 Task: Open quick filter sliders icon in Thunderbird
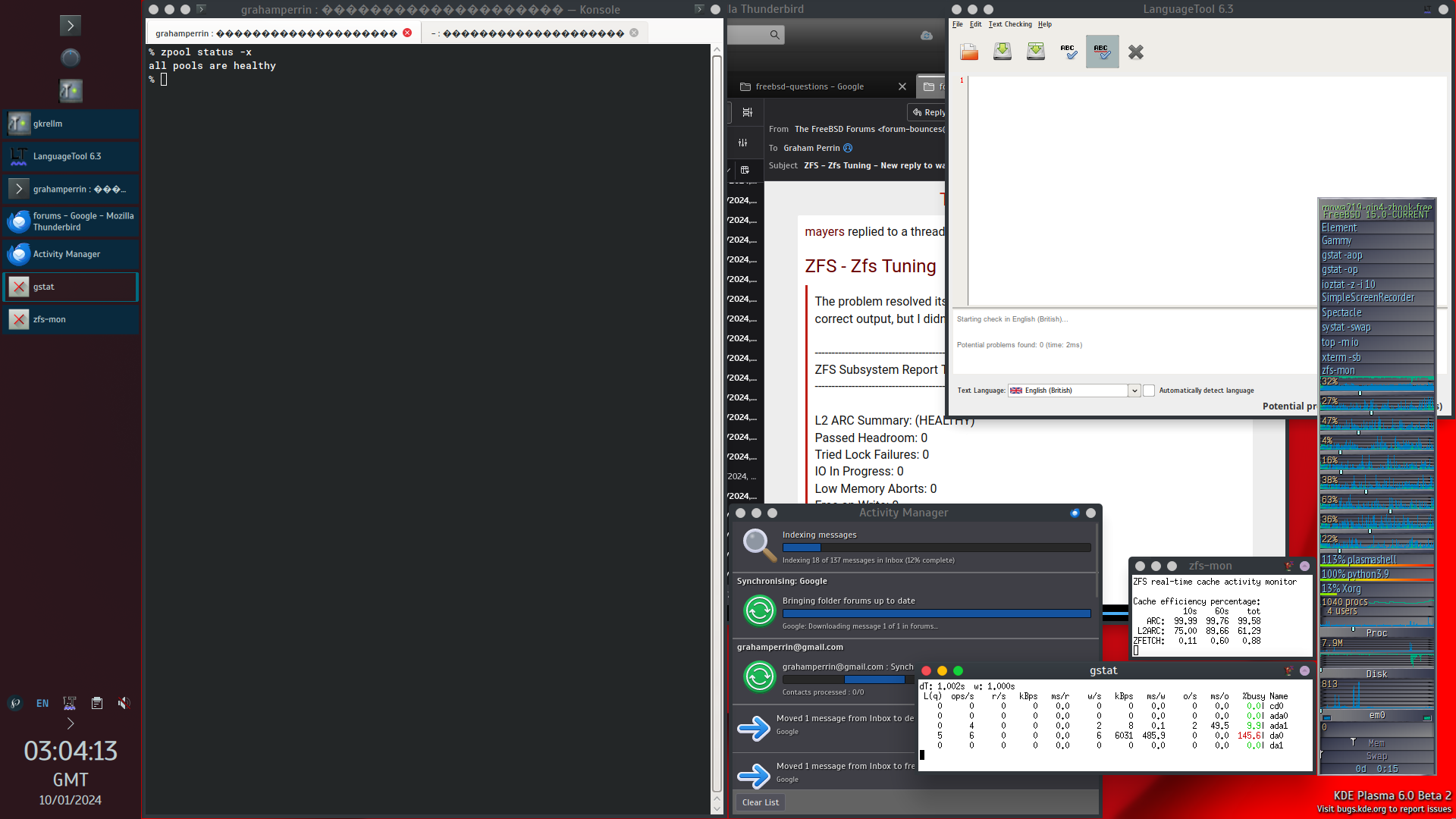pyautogui.click(x=743, y=143)
